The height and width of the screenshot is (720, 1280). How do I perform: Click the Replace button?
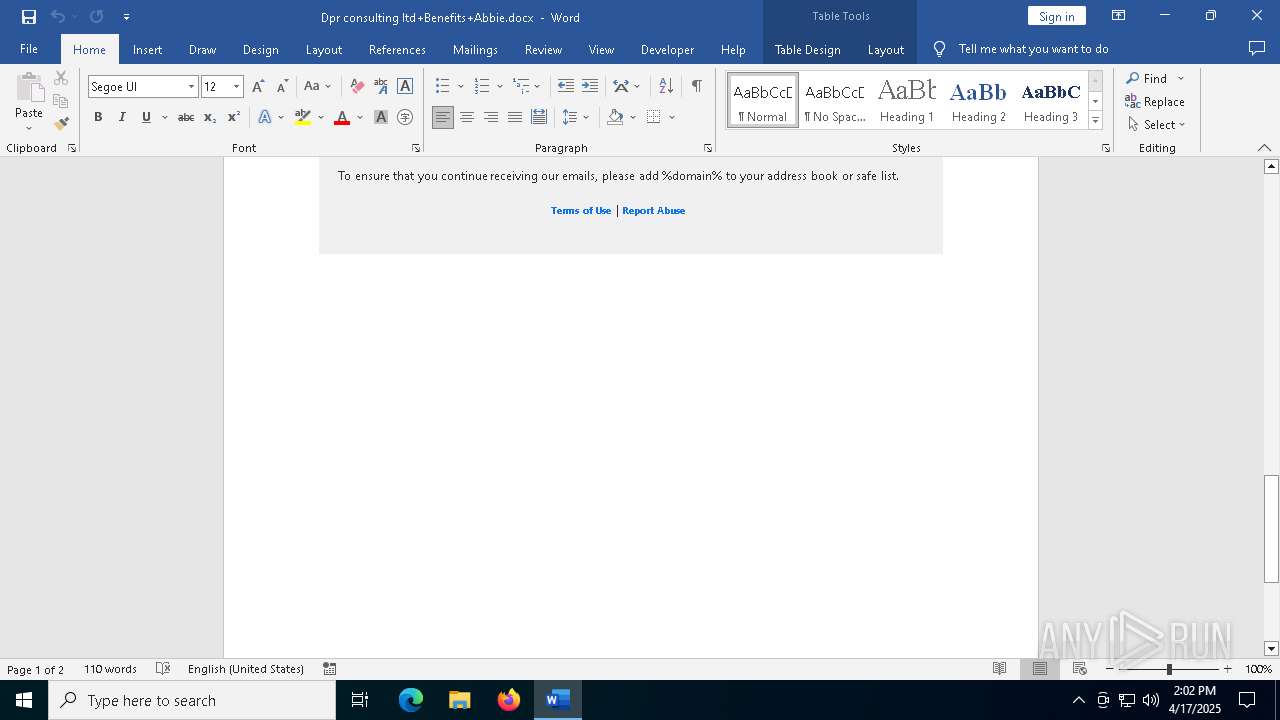click(1155, 101)
